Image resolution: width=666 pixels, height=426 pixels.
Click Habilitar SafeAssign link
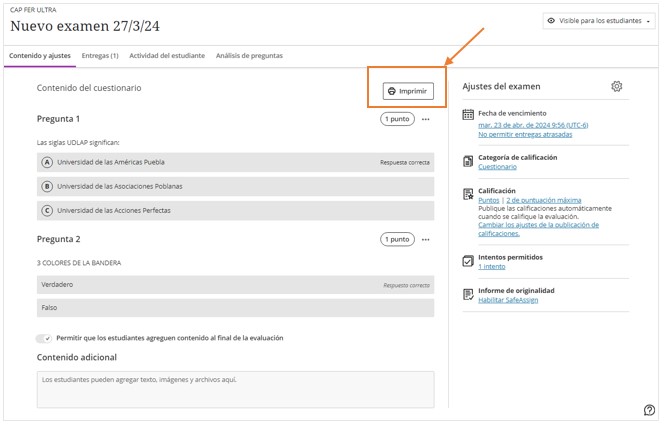508,300
